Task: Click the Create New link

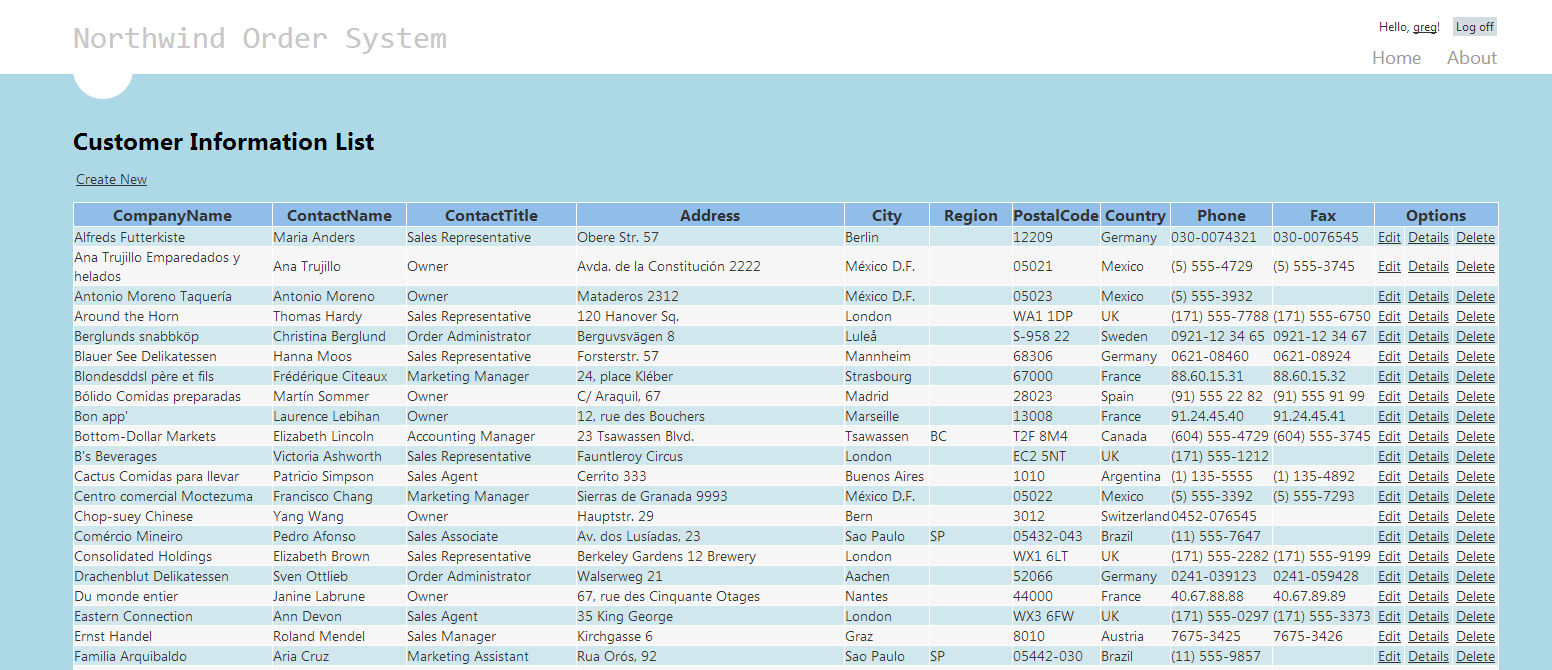Action: point(112,179)
